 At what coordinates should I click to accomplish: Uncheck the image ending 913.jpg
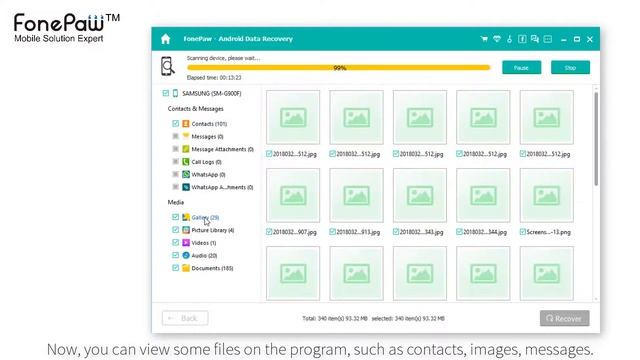pos(332,232)
